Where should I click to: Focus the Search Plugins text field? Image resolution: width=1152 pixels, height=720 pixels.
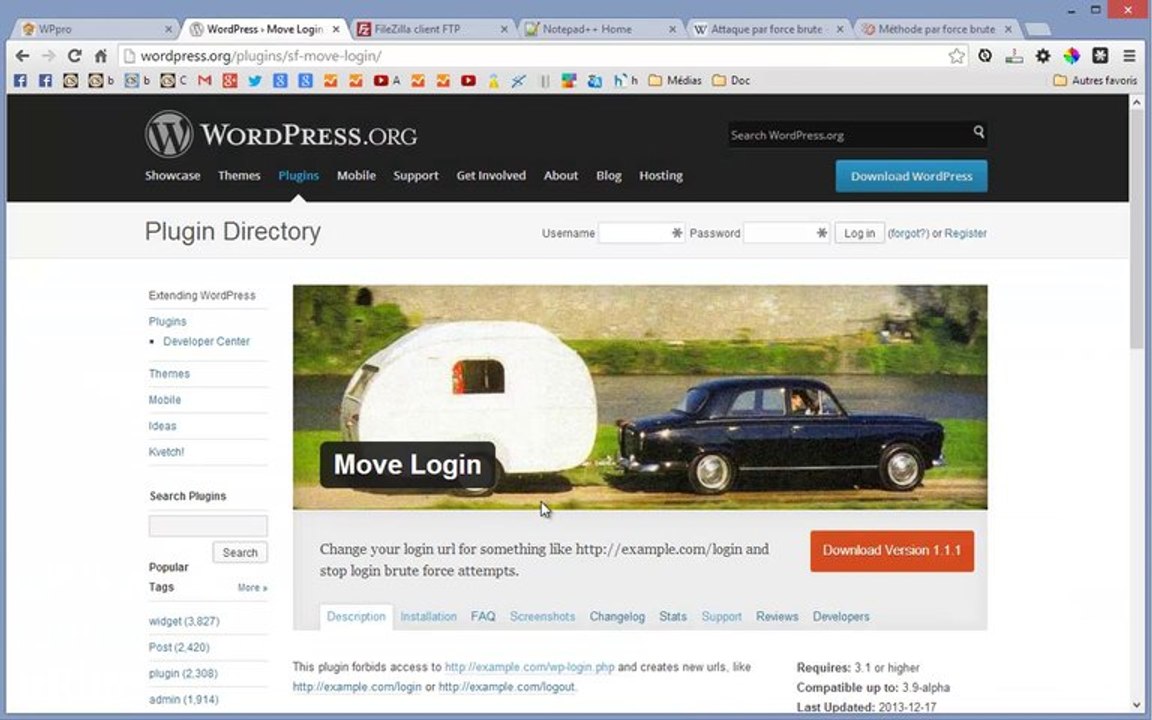208,525
